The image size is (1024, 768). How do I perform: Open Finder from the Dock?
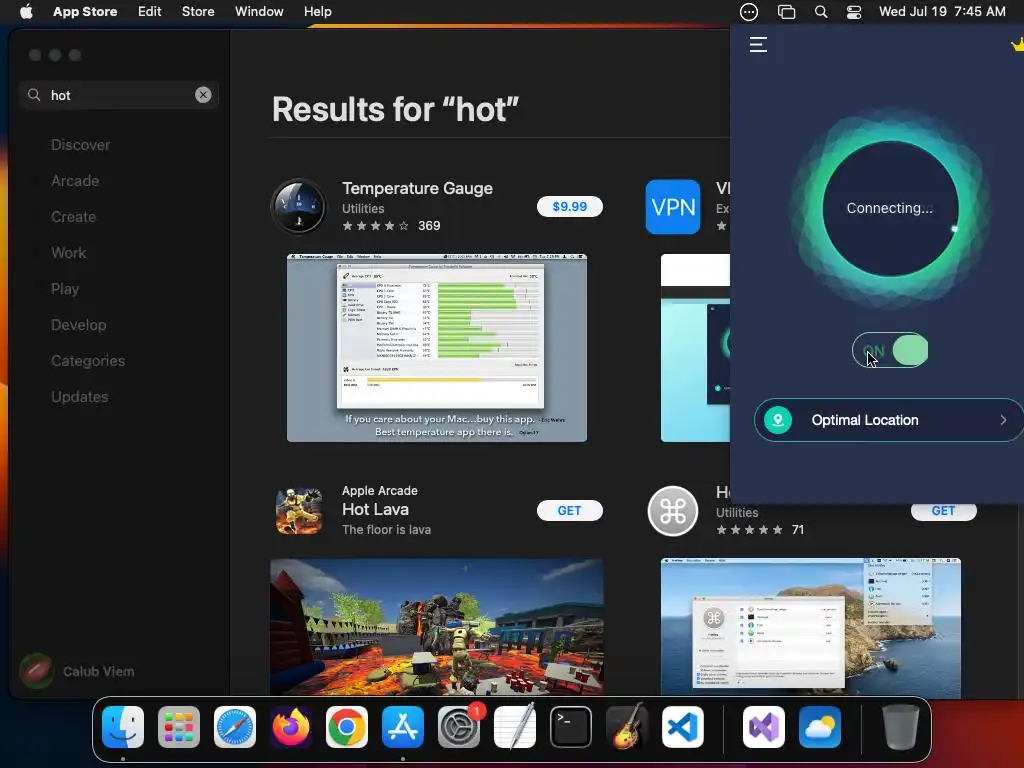tap(123, 727)
